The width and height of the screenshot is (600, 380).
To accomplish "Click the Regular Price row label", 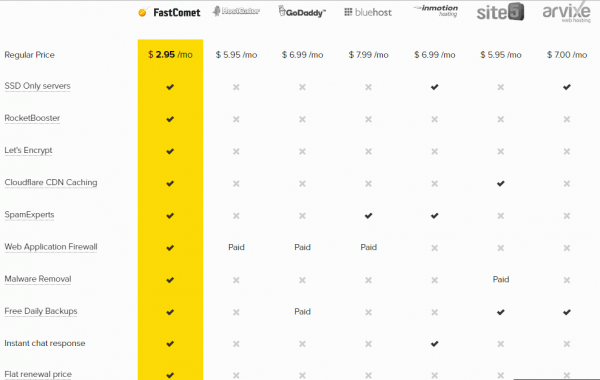I will (29, 55).
